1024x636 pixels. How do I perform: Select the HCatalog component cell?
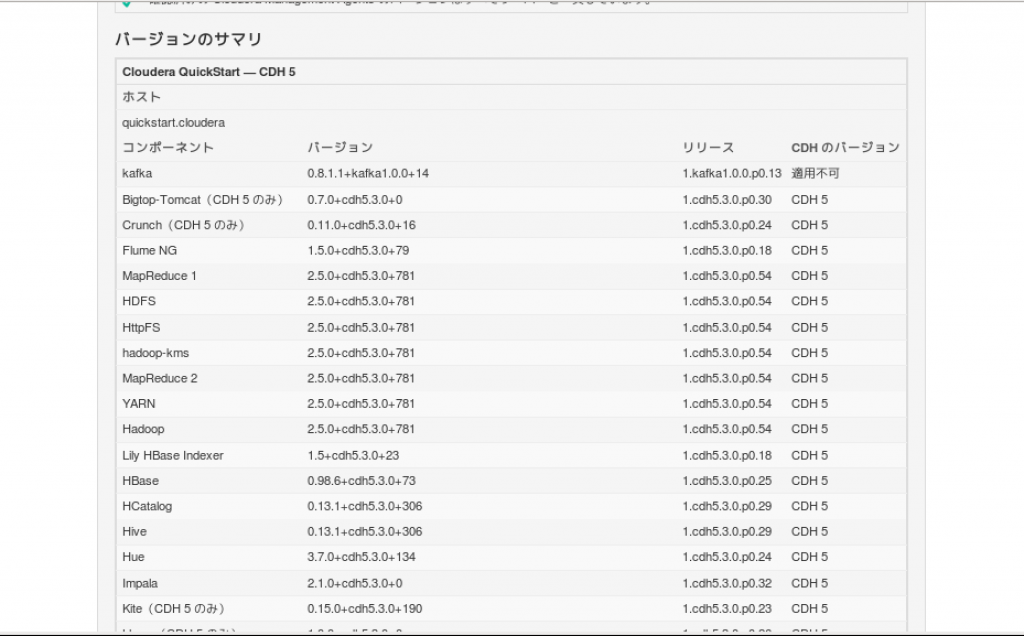point(147,507)
